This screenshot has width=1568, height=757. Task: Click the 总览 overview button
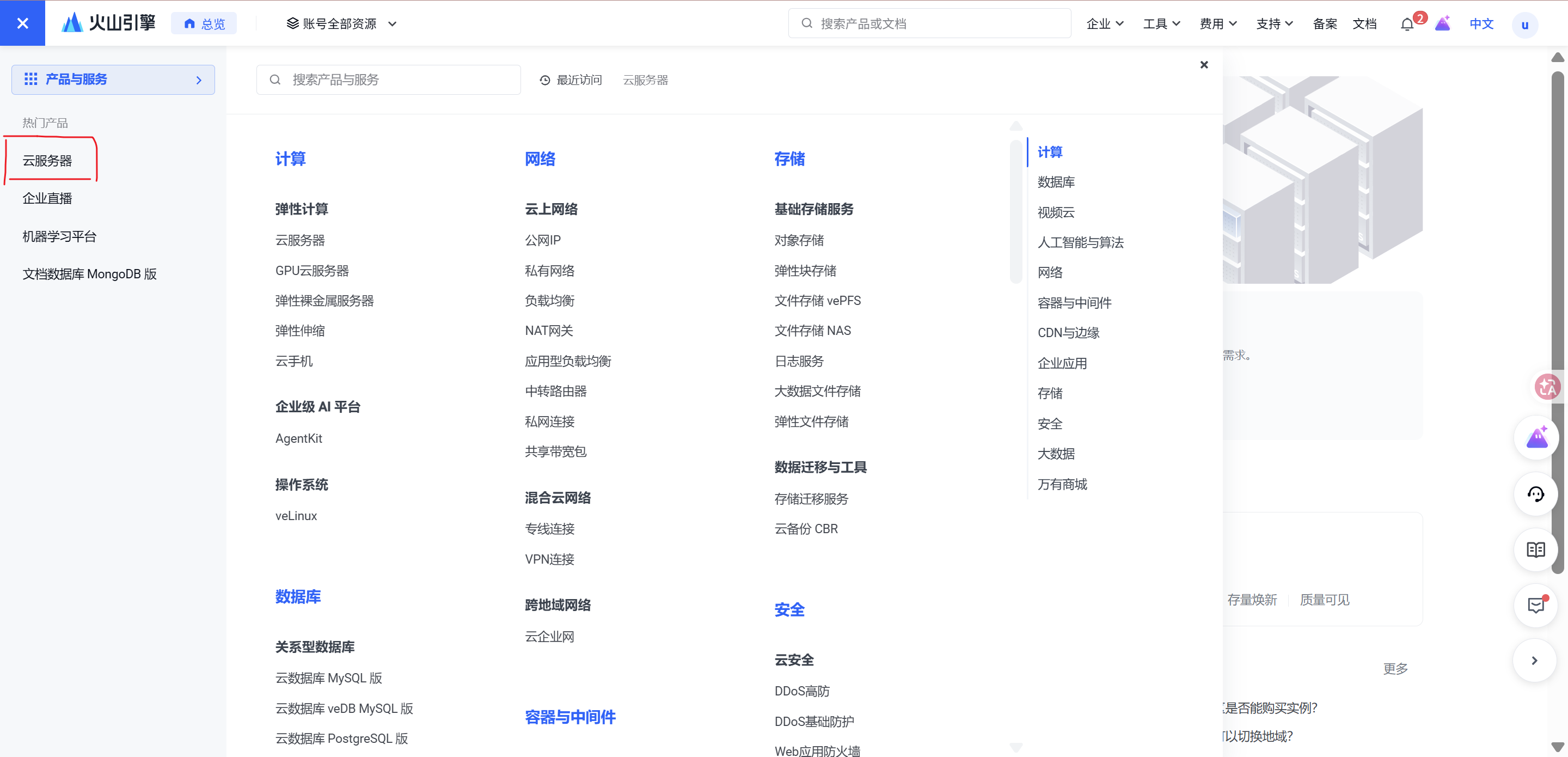pyautogui.click(x=205, y=24)
